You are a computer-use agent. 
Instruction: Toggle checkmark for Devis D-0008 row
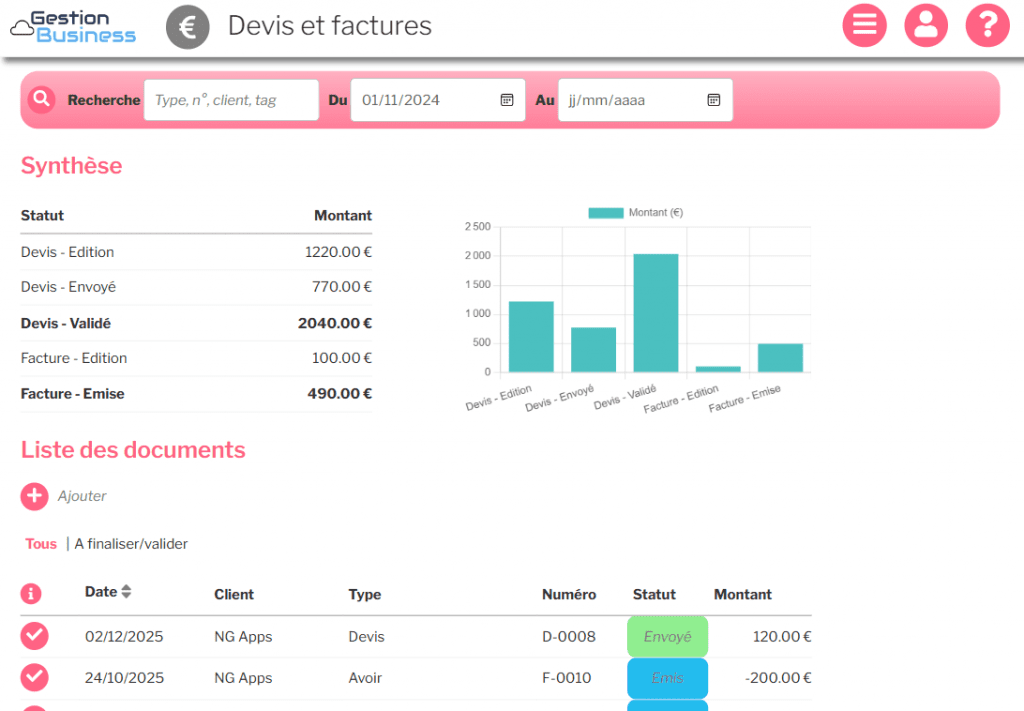pyautogui.click(x=35, y=636)
